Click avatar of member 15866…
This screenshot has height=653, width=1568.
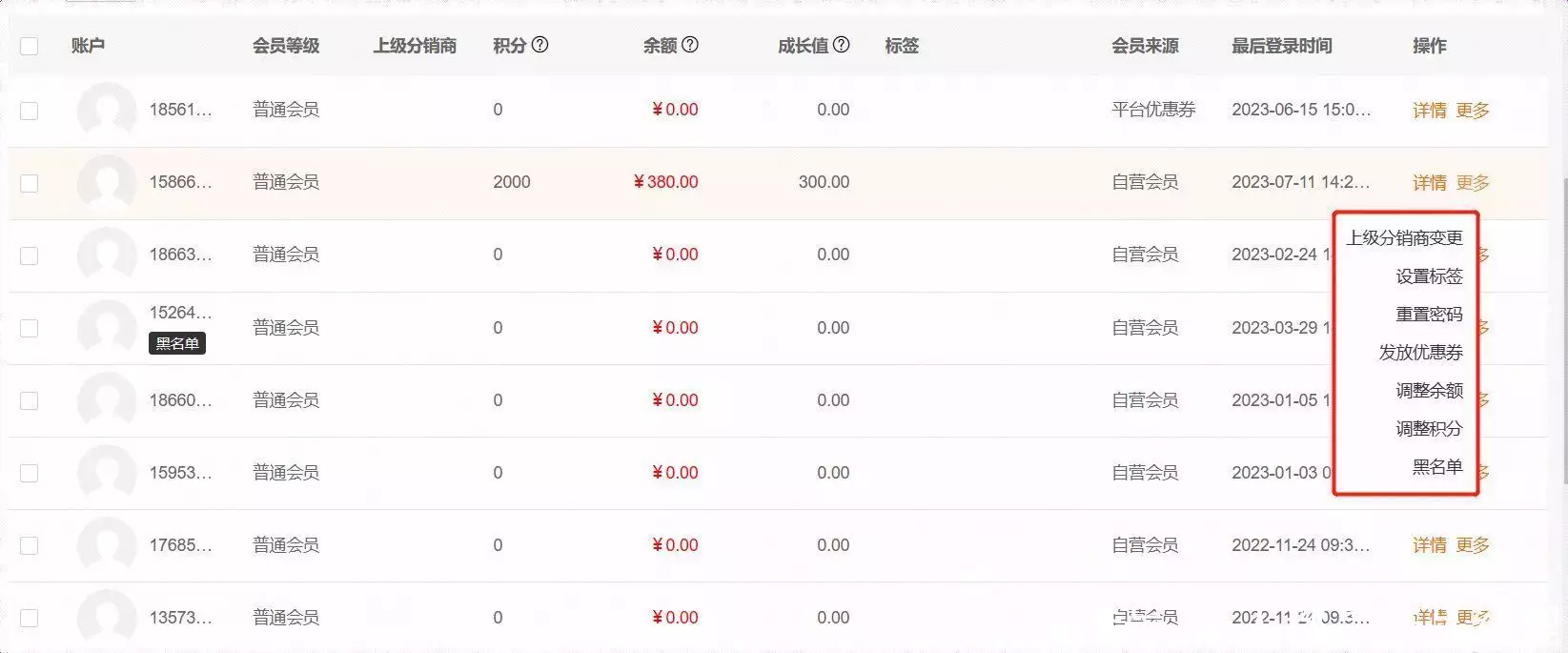107,183
